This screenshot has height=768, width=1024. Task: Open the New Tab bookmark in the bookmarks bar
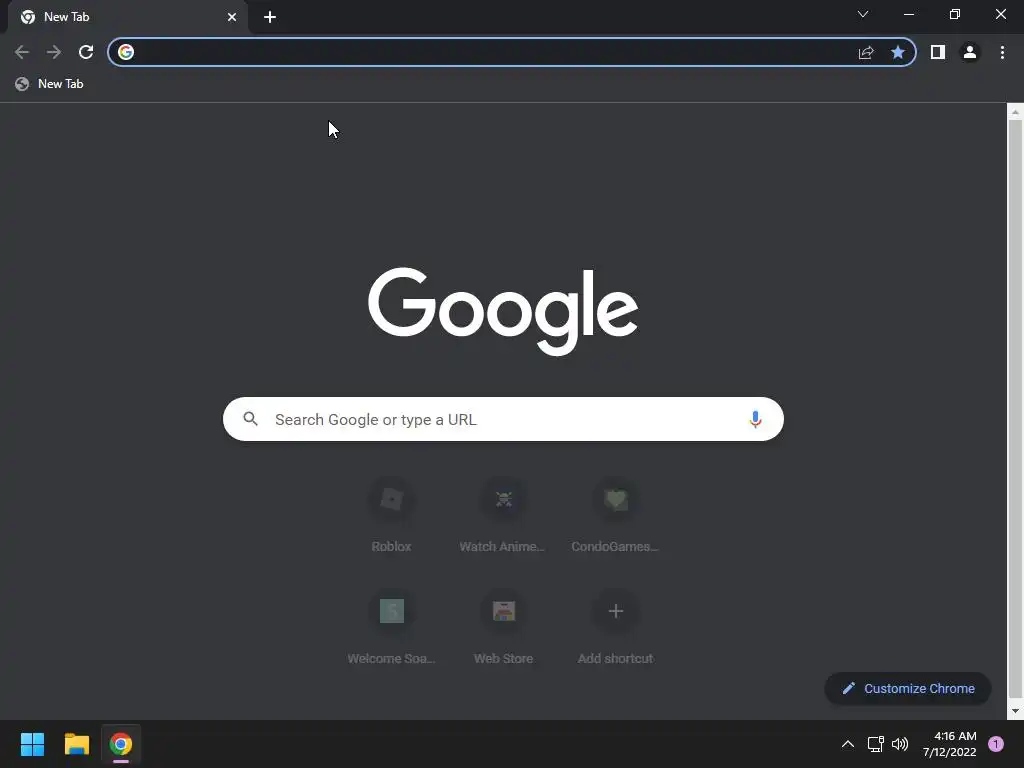pos(50,84)
